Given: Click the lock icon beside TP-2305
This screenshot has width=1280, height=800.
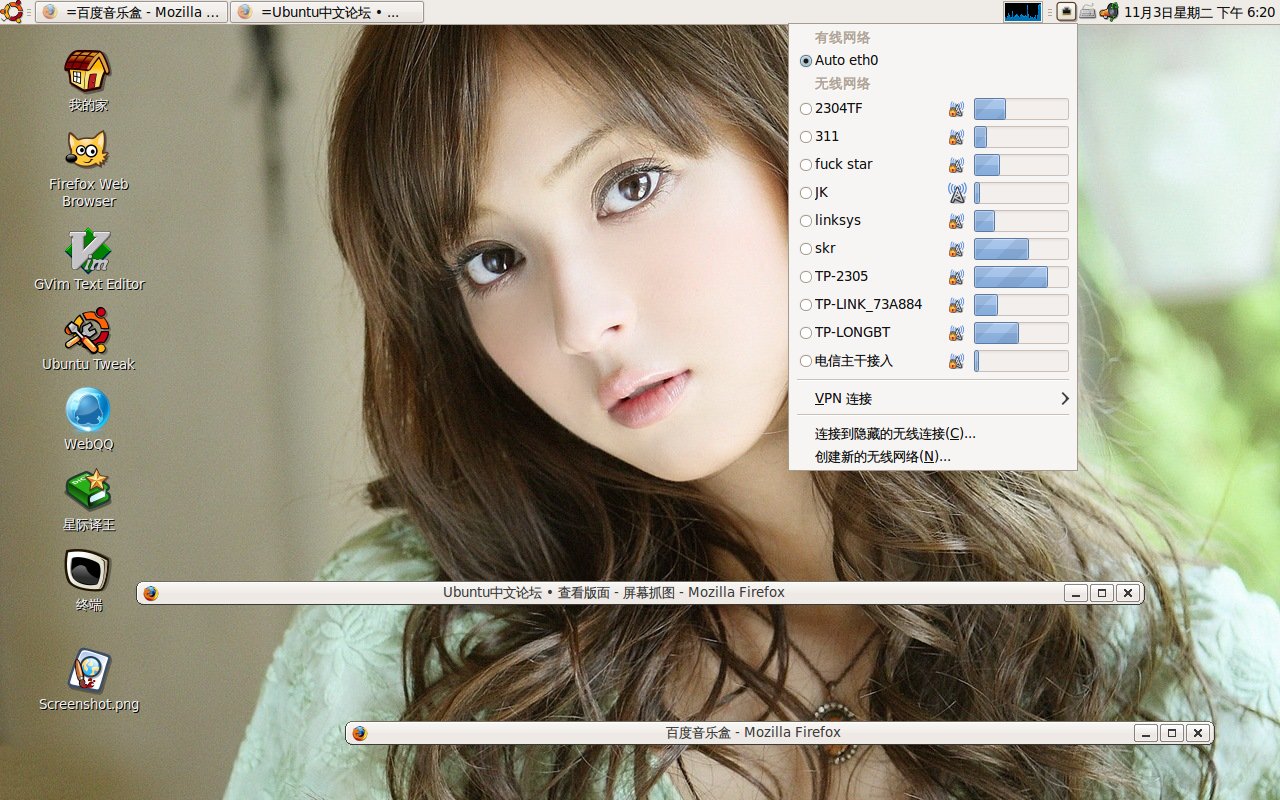Looking at the screenshot, I should coord(957,277).
